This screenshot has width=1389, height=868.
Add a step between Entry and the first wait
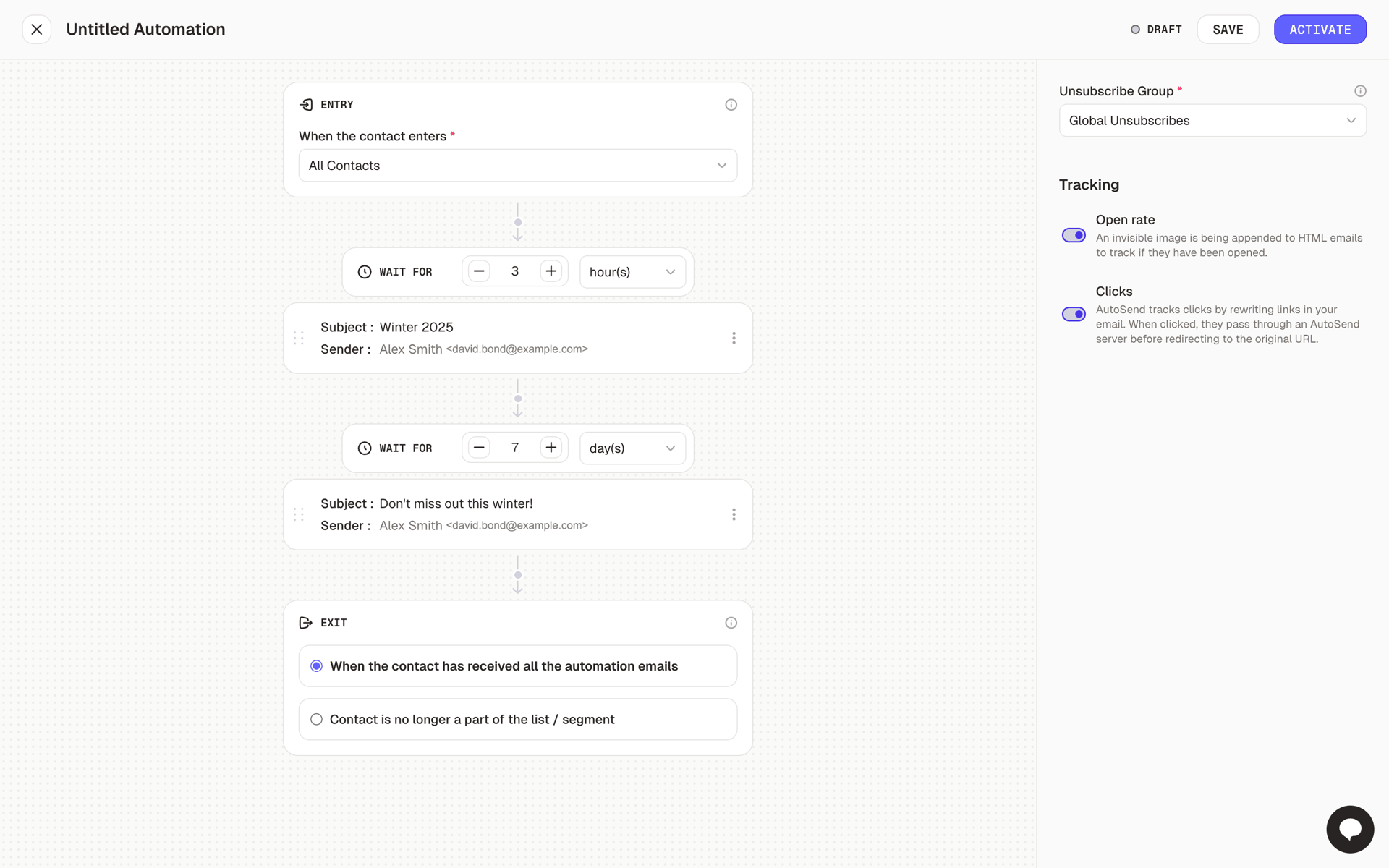(x=518, y=223)
